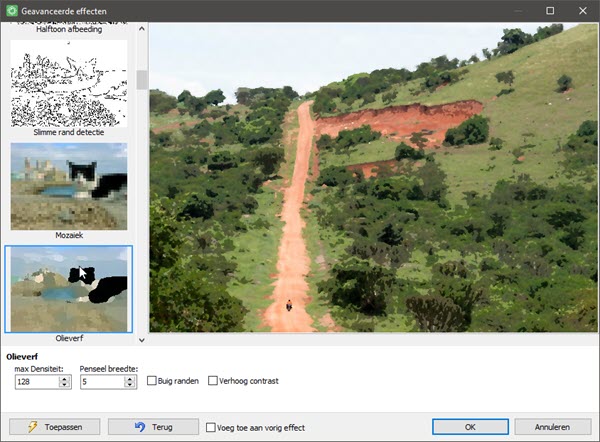Increase Penseel breedte with up arrow
This screenshot has height=442, width=600.
click(130, 378)
